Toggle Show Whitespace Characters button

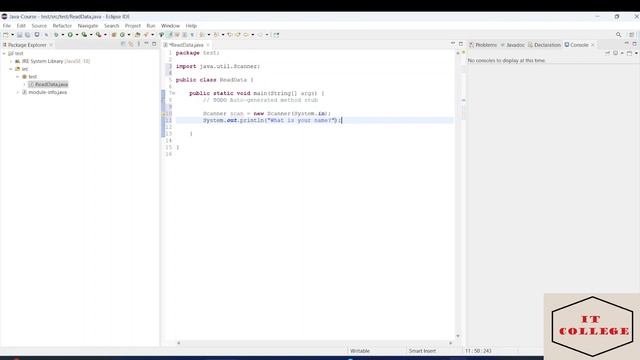(192, 35)
